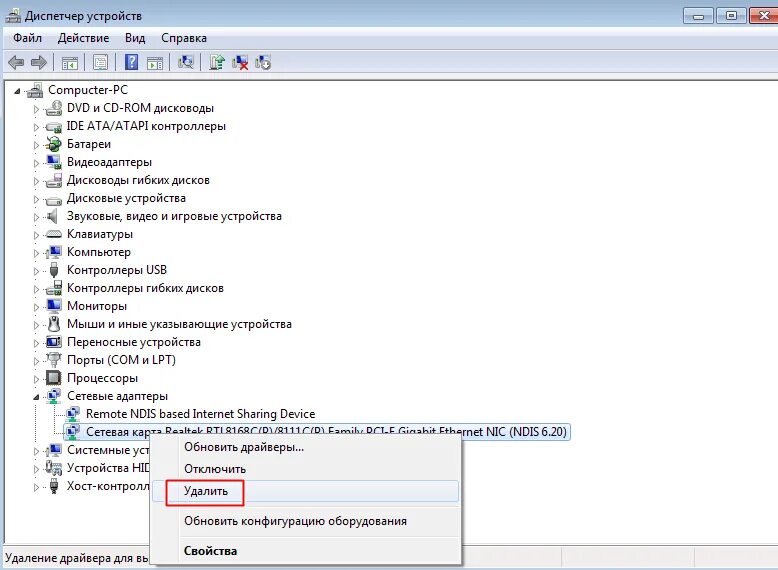
Task: Select Звуковые, видео и игровые устройства
Action: [174, 216]
